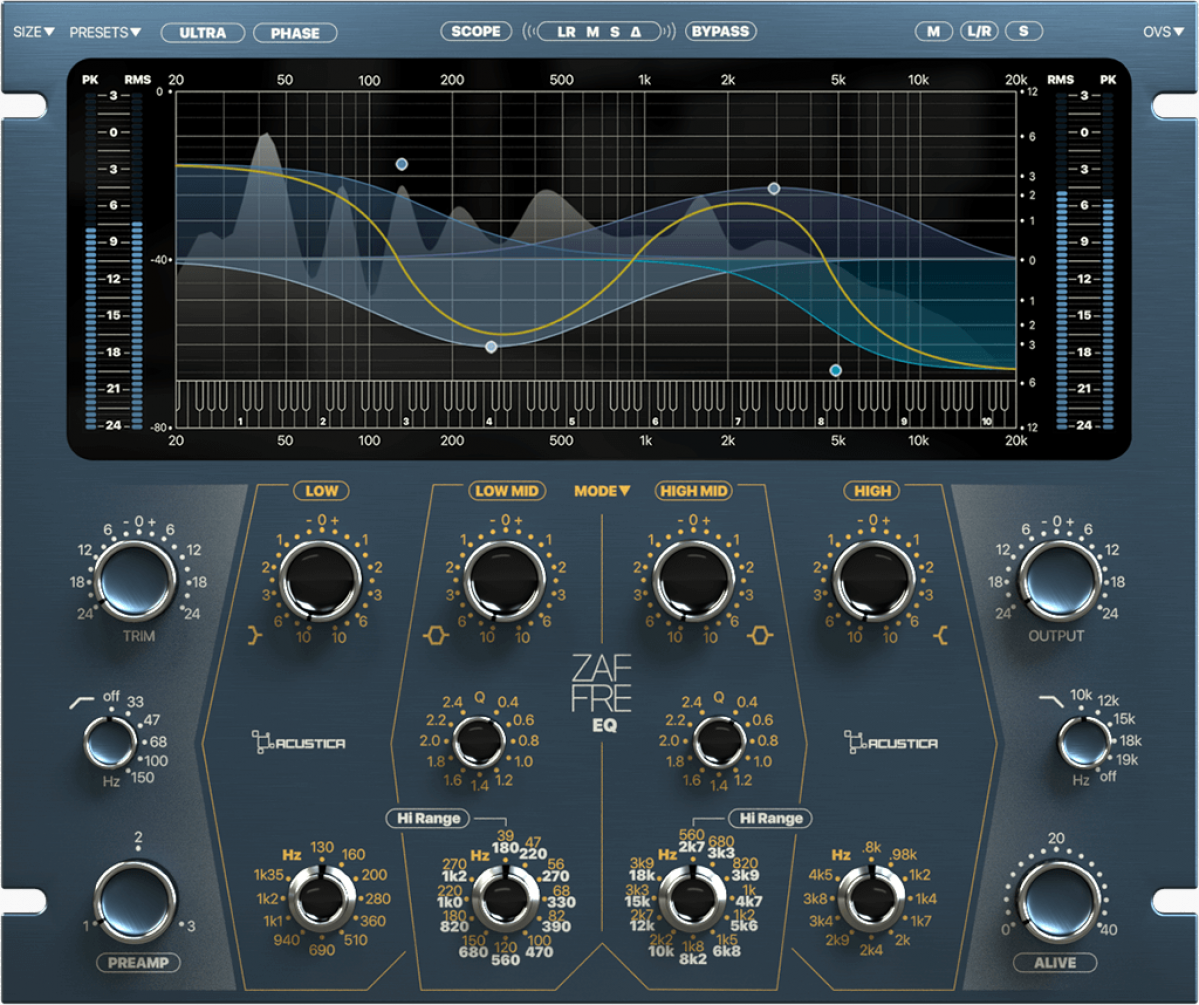Toggle the LOW band button
1199x1005 pixels.
[321, 491]
